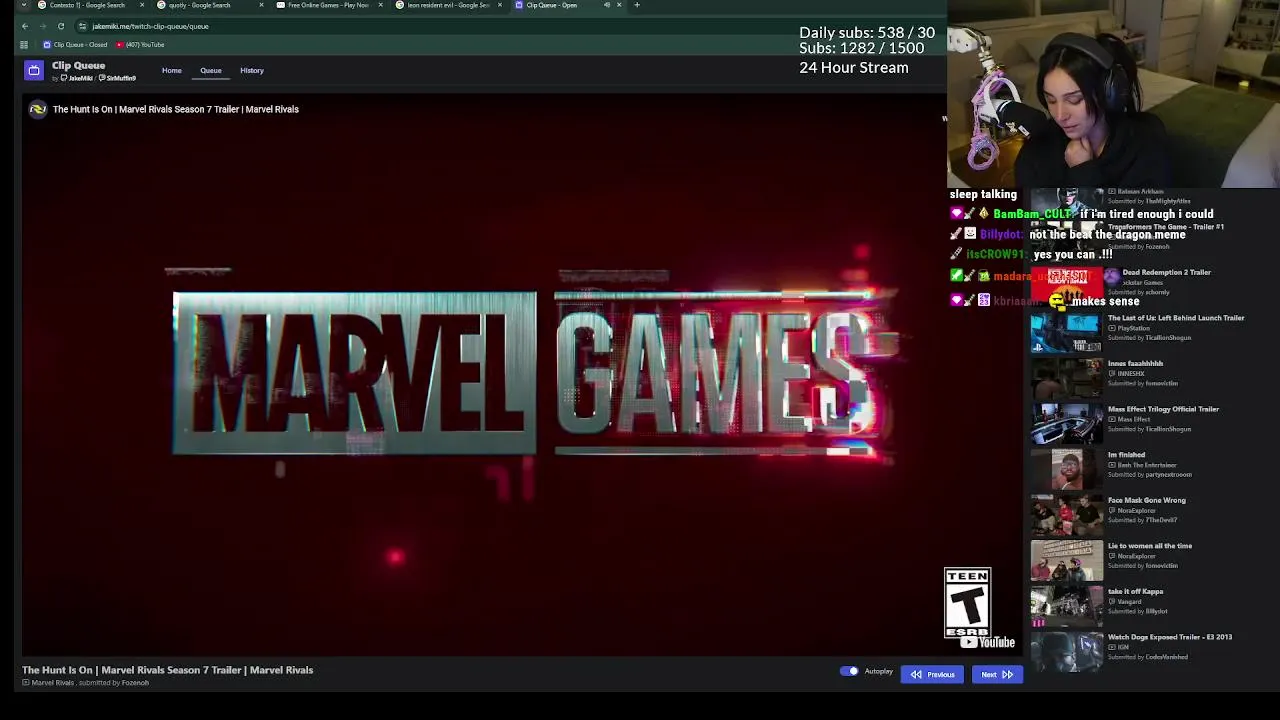Screen dimensions: 1280x720
Task: Click the Previous clip button
Action: point(932,674)
